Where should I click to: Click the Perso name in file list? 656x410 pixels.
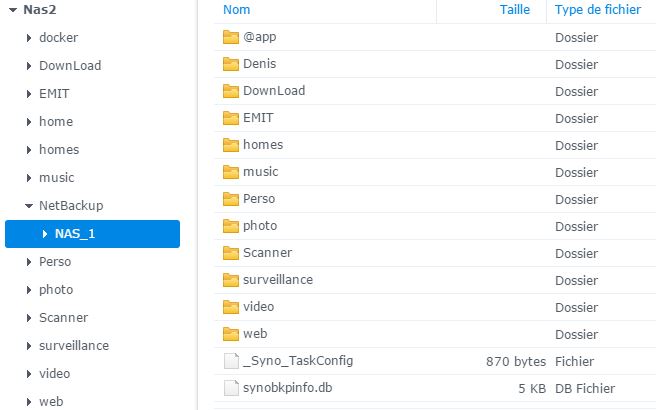259,199
